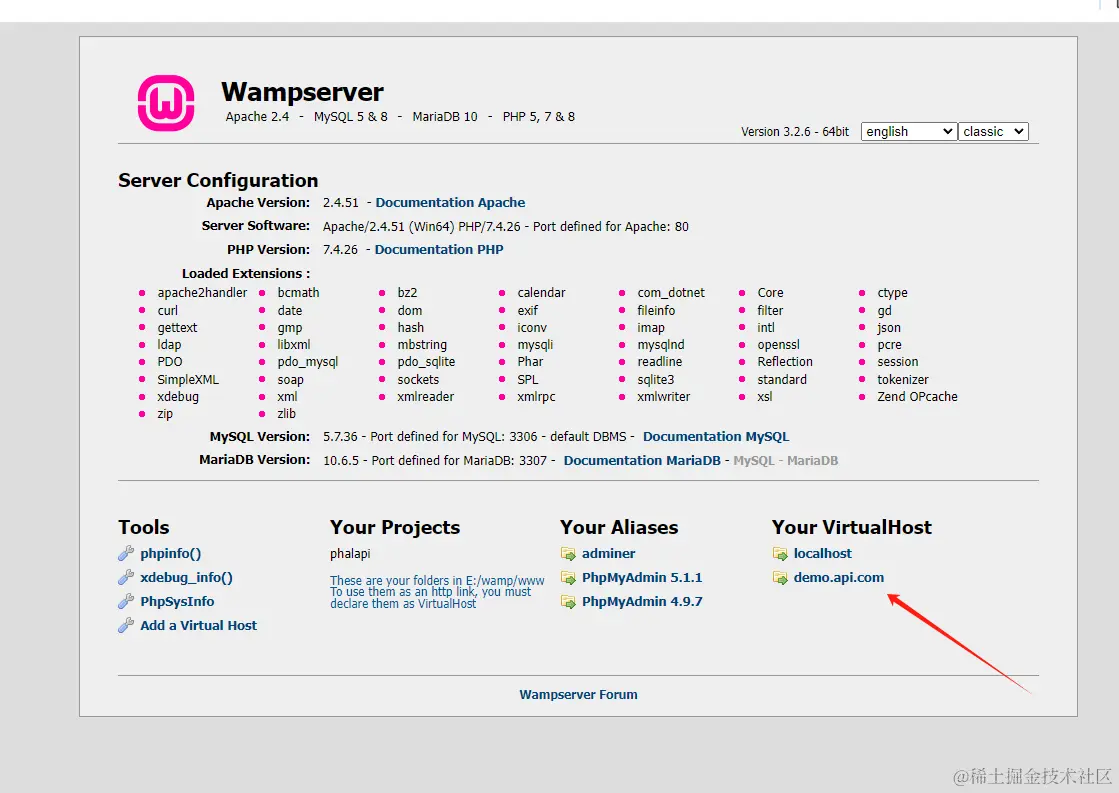Click the wrench icon beside xdebug_info()
1119x793 pixels.
tap(126, 577)
